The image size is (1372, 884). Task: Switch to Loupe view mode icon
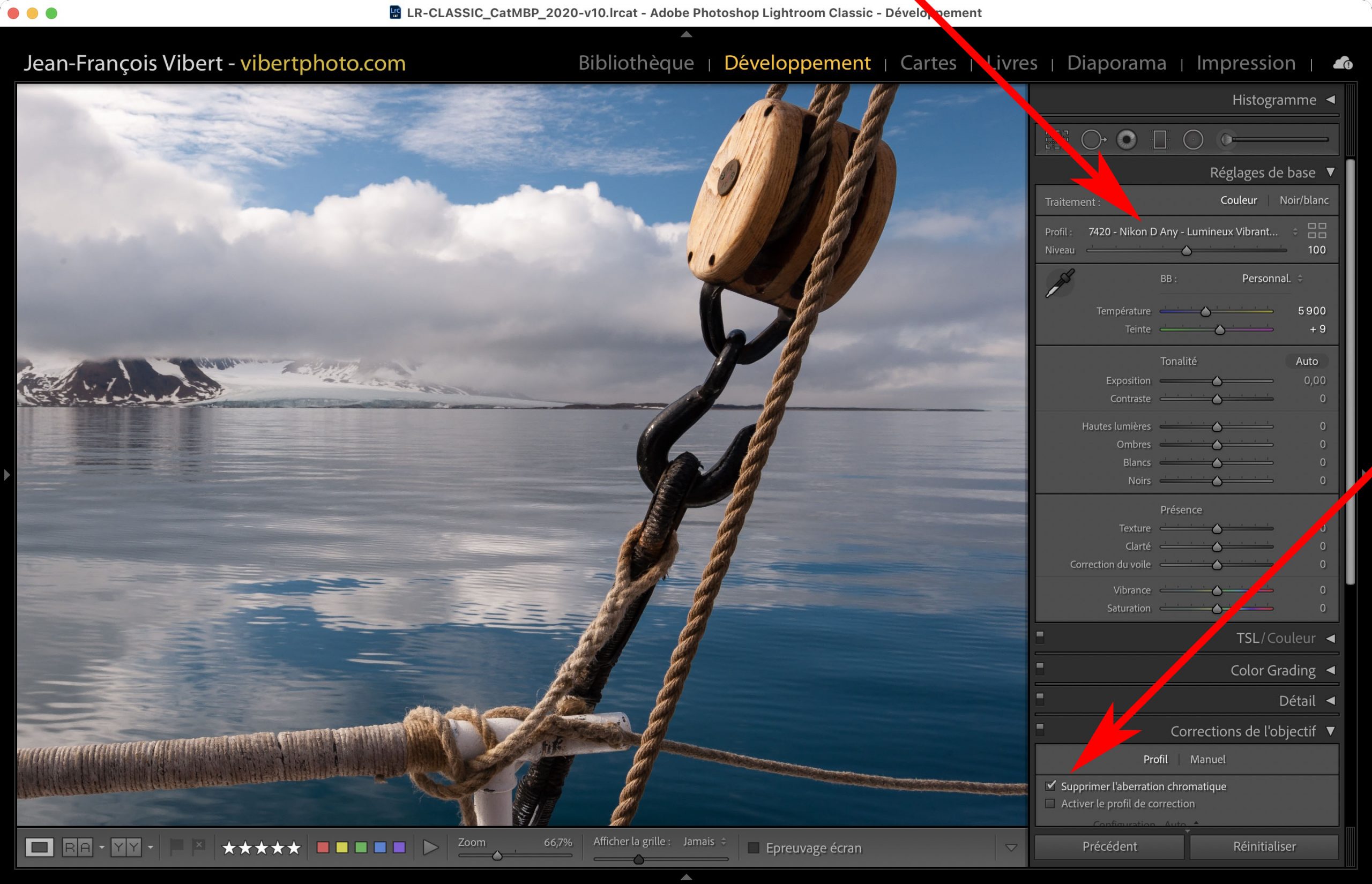coord(39,847)
